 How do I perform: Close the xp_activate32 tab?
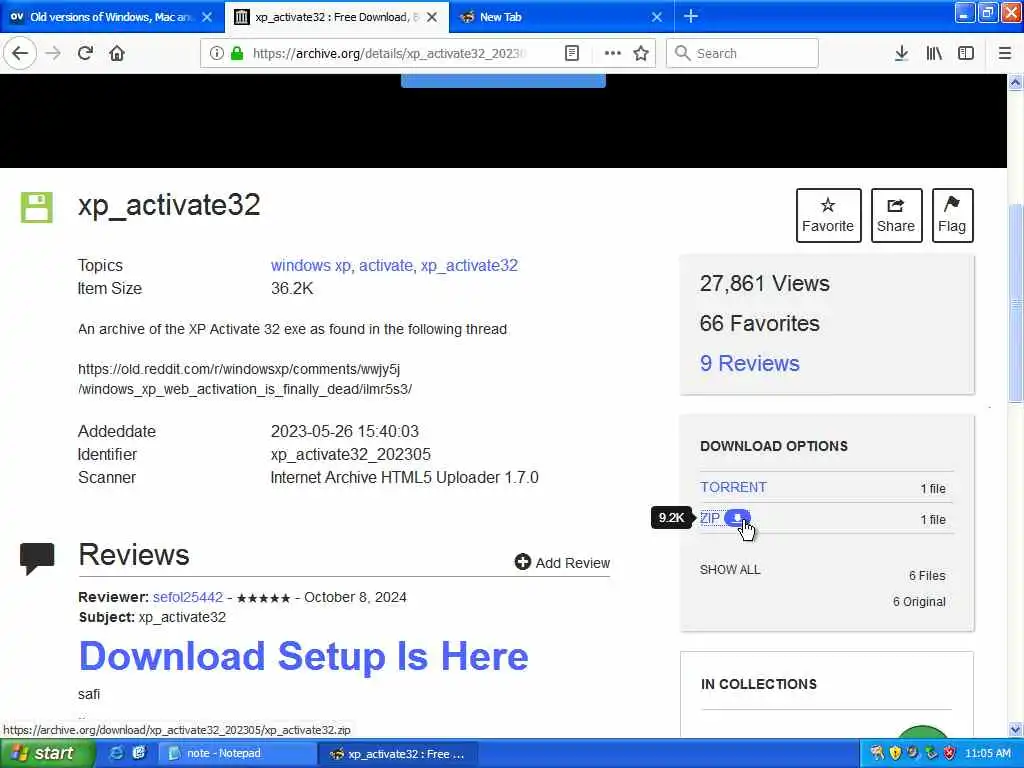click(432, 17)
